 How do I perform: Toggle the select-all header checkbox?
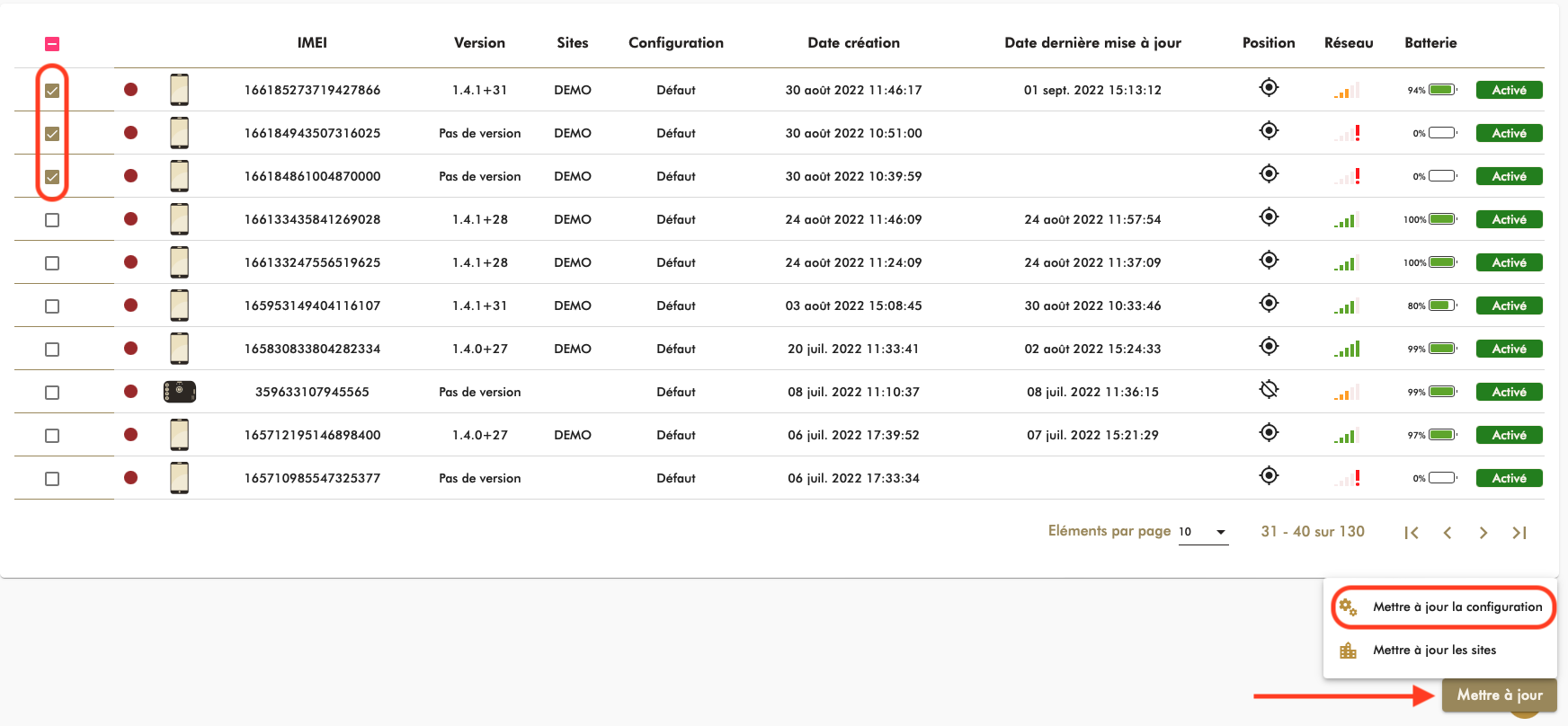click(x=52, y=44)
